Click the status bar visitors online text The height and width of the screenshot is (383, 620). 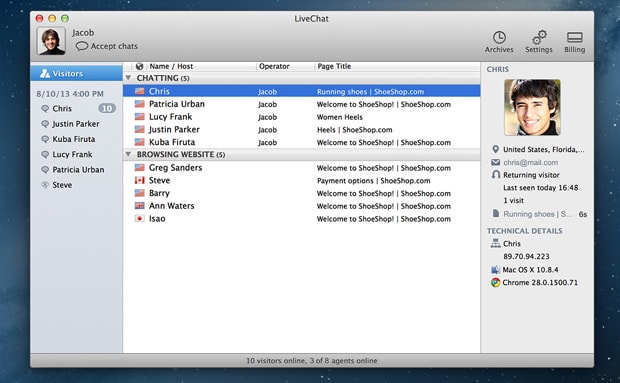pos(312,360)
